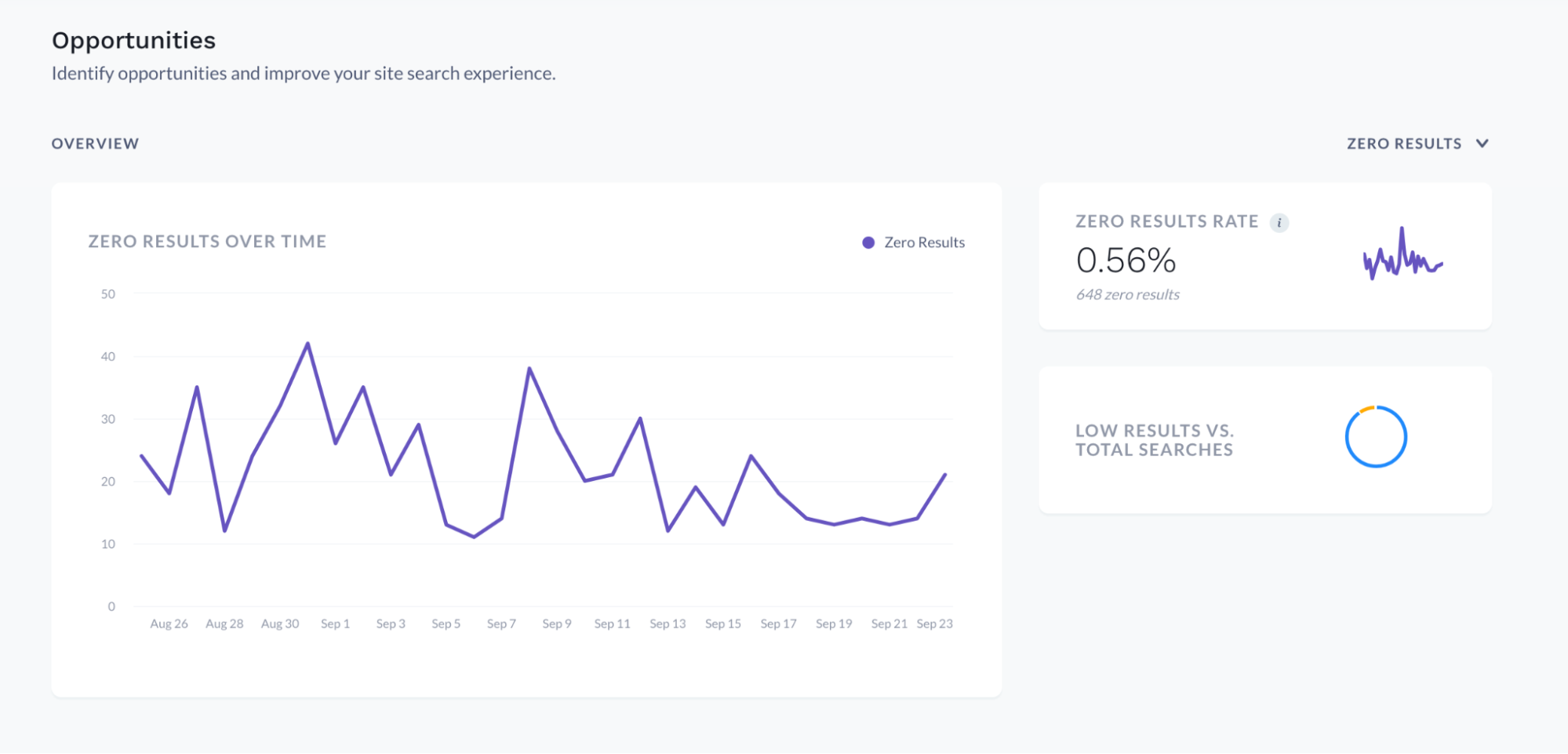The image size is (1568, 754).
Task: Click the 20 y-axis label
Action: (108, 482)
